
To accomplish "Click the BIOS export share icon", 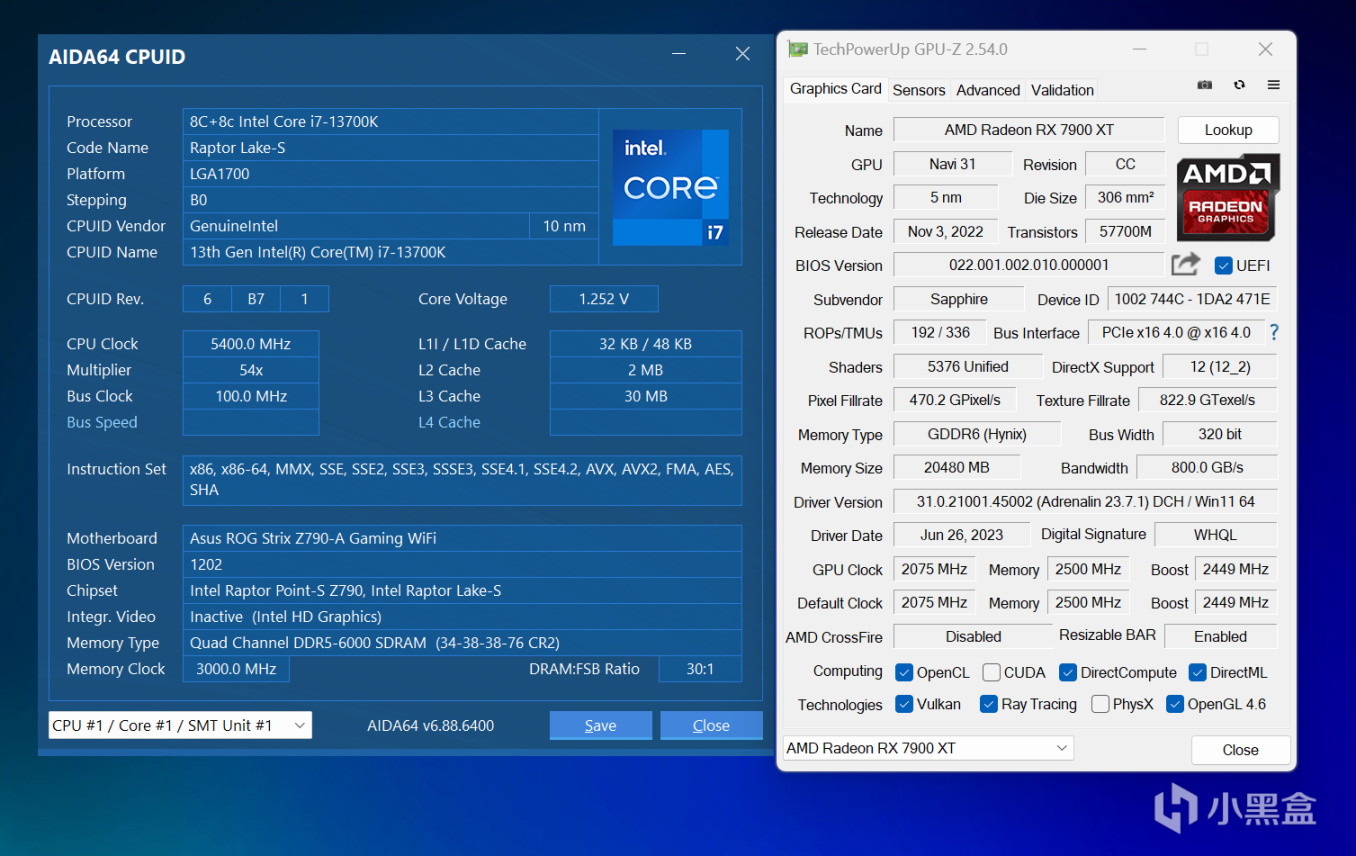I will (1185, 265).
